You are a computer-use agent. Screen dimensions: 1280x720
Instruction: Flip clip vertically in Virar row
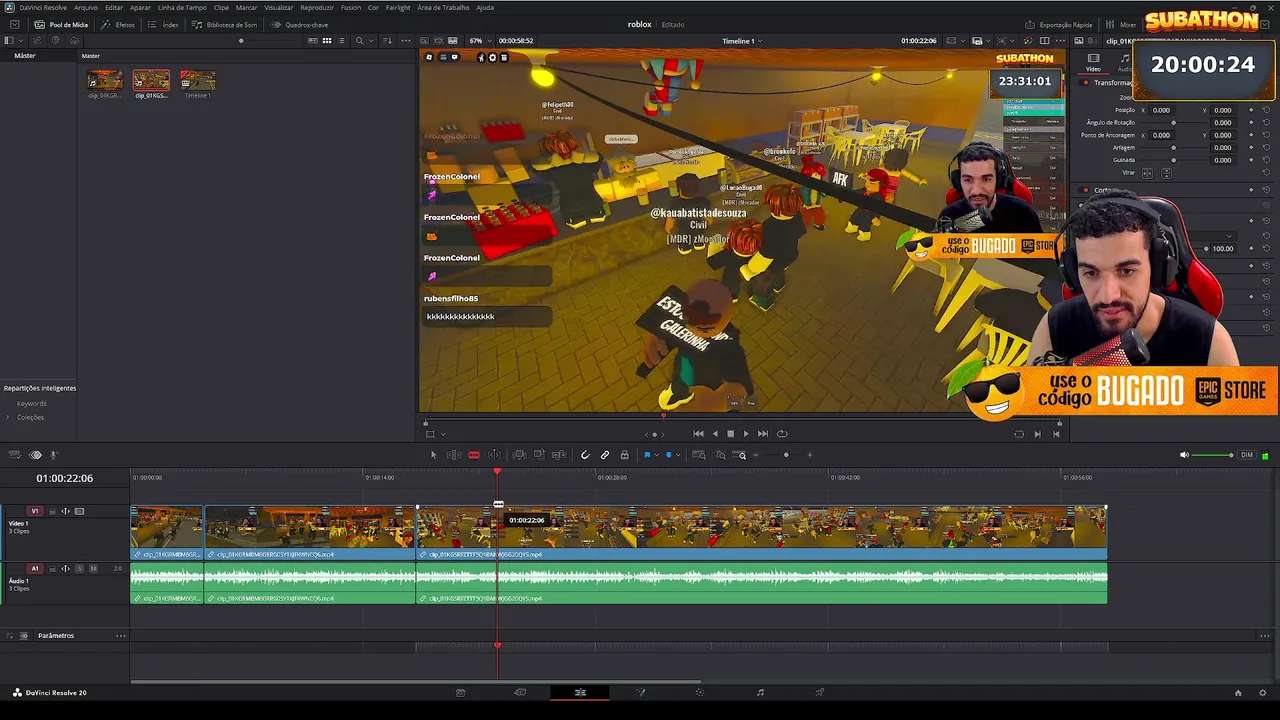click(1166, 173)
